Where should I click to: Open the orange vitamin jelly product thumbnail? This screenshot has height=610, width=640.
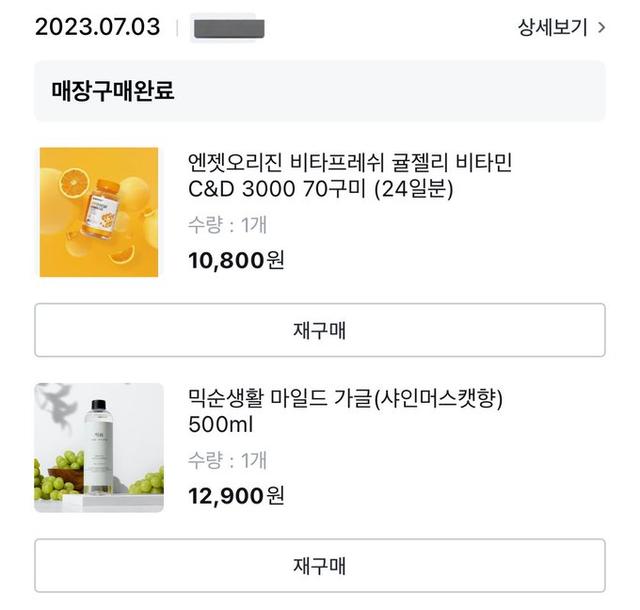[x=99, y=211]
